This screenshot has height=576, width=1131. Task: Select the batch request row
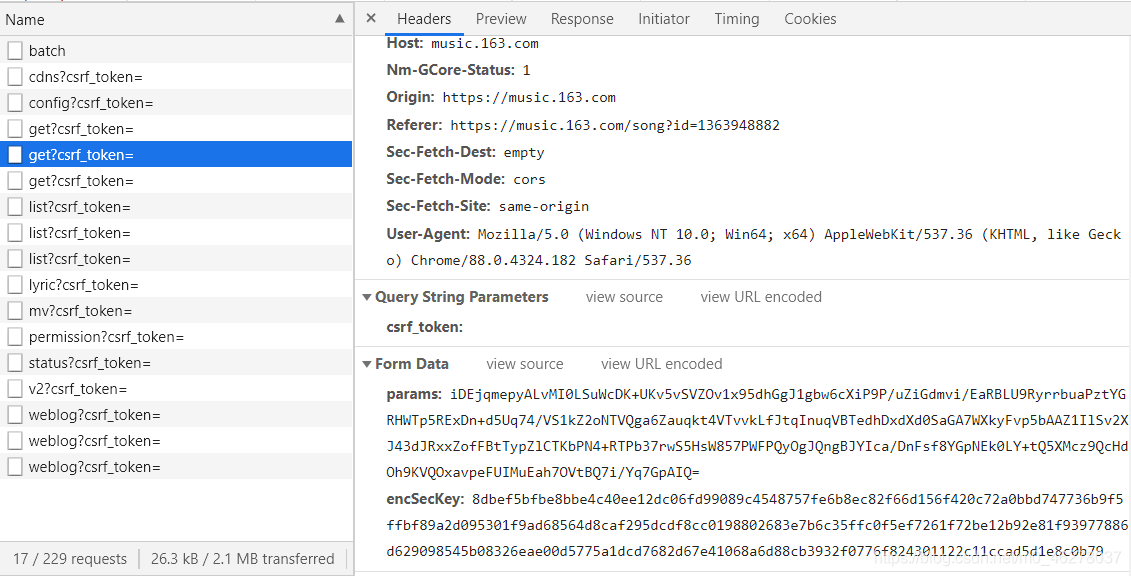176,50
